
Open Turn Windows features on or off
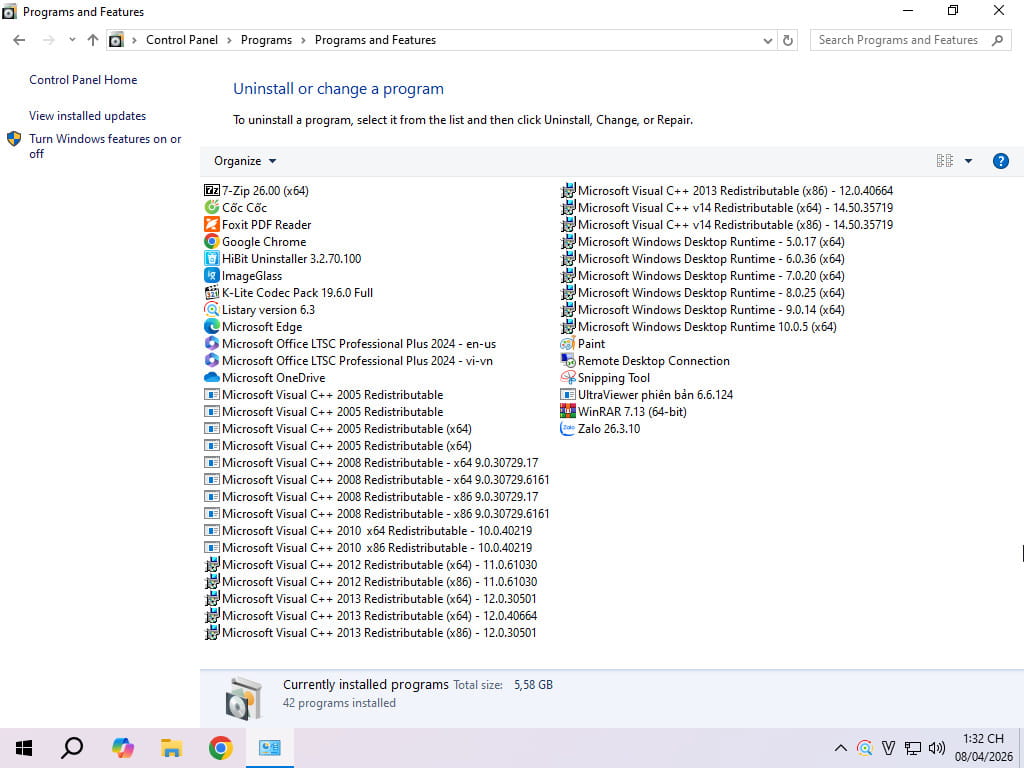point(105,146)
